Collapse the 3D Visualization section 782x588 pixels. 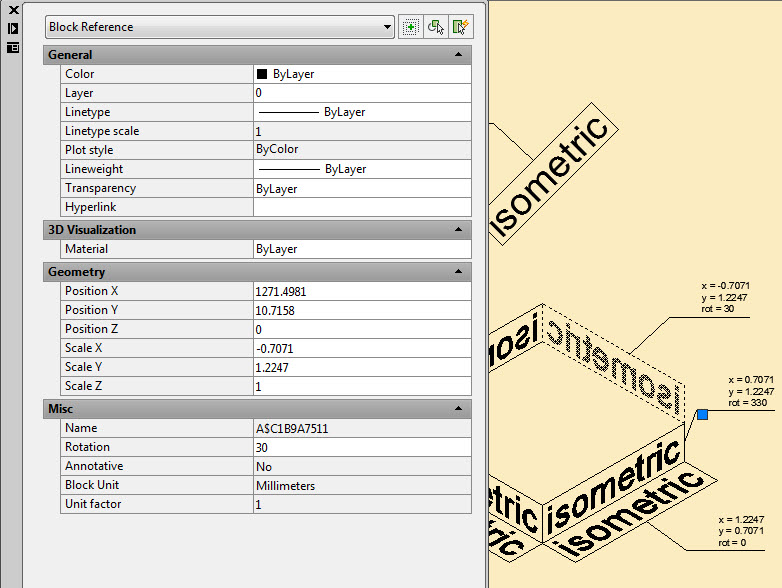pos(458,229)
